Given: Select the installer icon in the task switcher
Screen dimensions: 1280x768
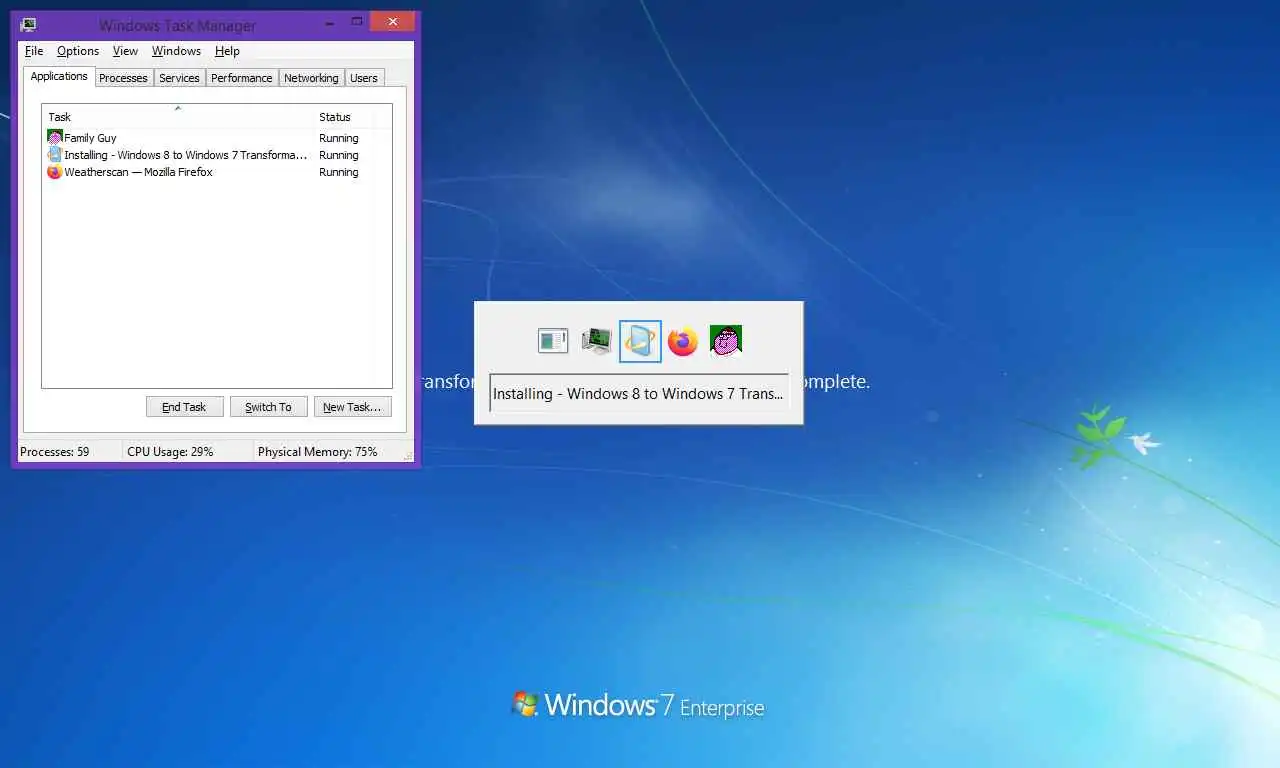Looking at the screenshot, I should pos(640,341).
